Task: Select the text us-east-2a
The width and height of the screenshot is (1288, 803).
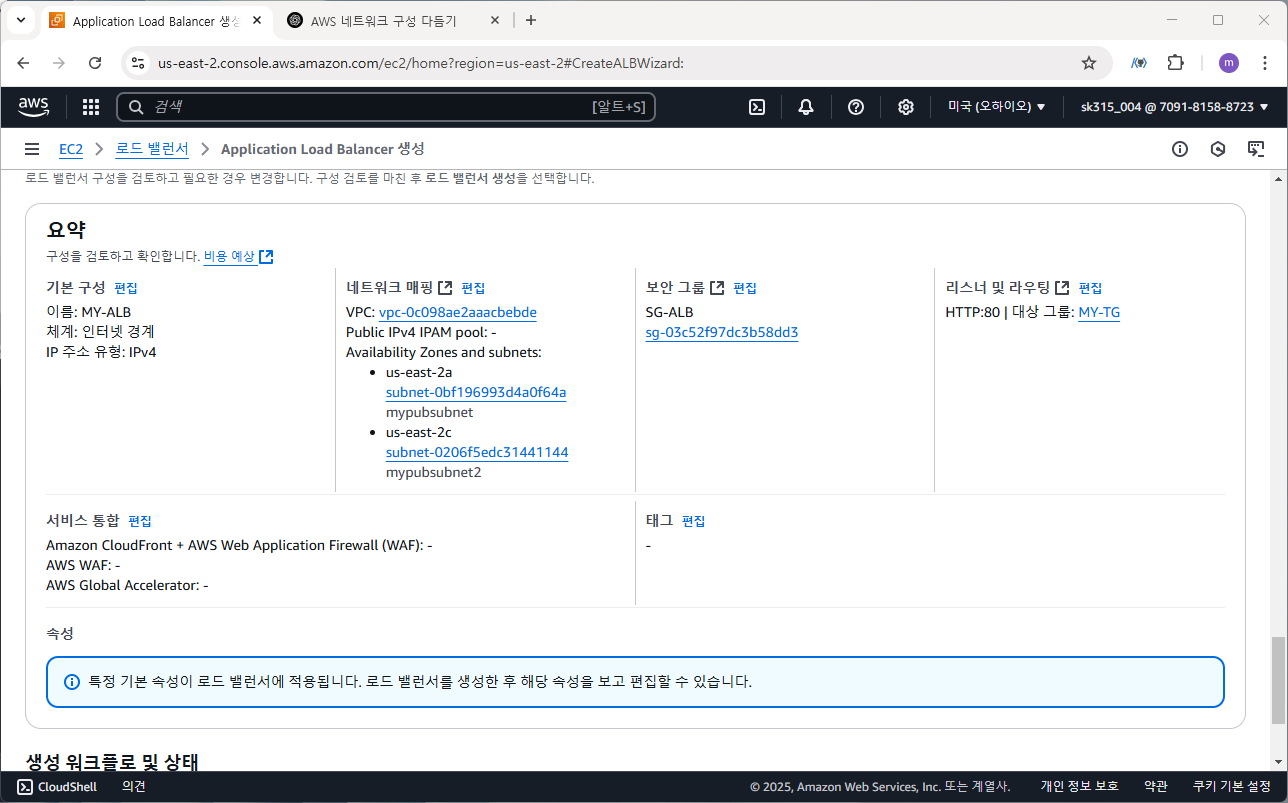Action: click(x=419, y=372)
